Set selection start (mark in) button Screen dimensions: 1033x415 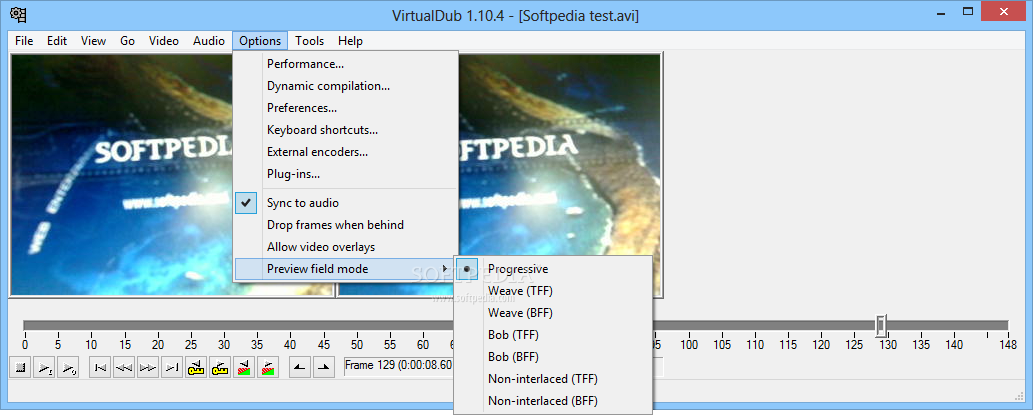click(x=299, y=368)
